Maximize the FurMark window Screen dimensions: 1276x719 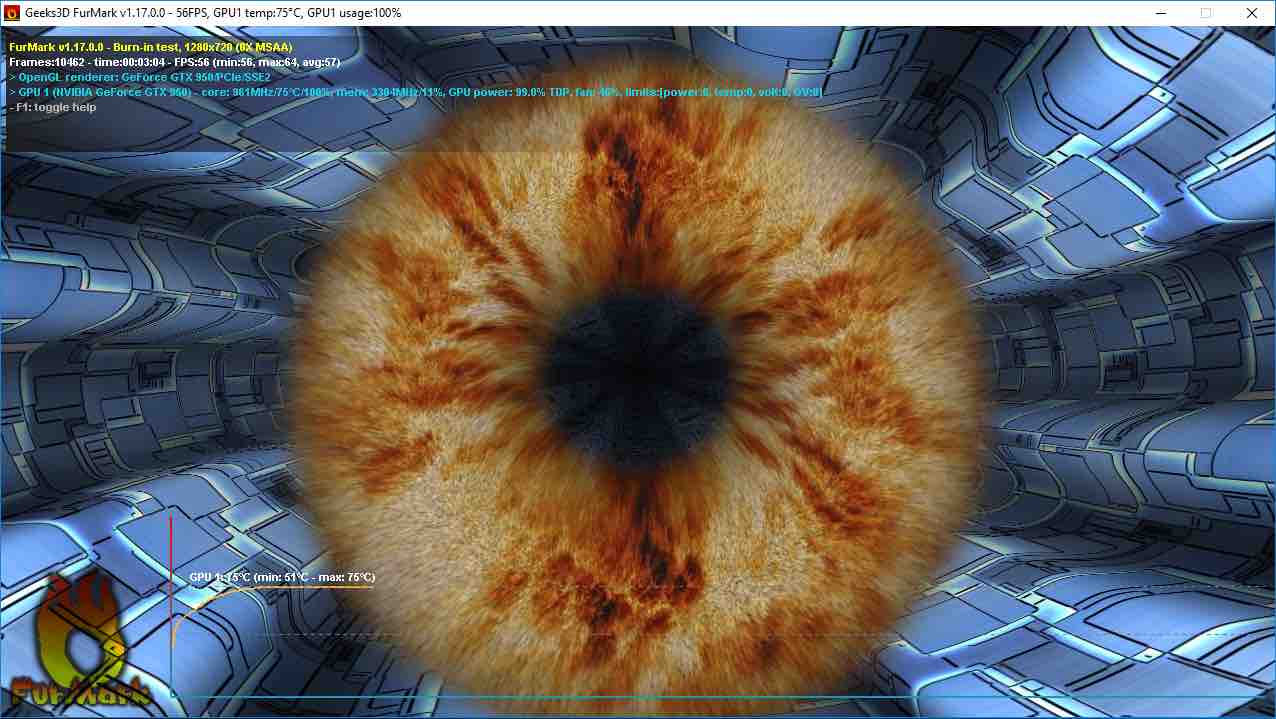pos(1206,13)
